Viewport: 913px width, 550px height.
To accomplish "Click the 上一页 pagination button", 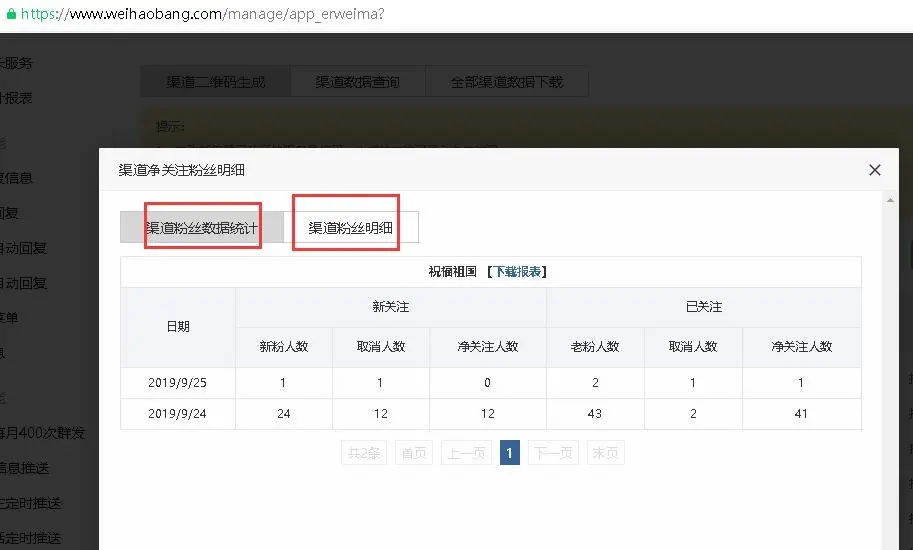I will tap(466, 453).
